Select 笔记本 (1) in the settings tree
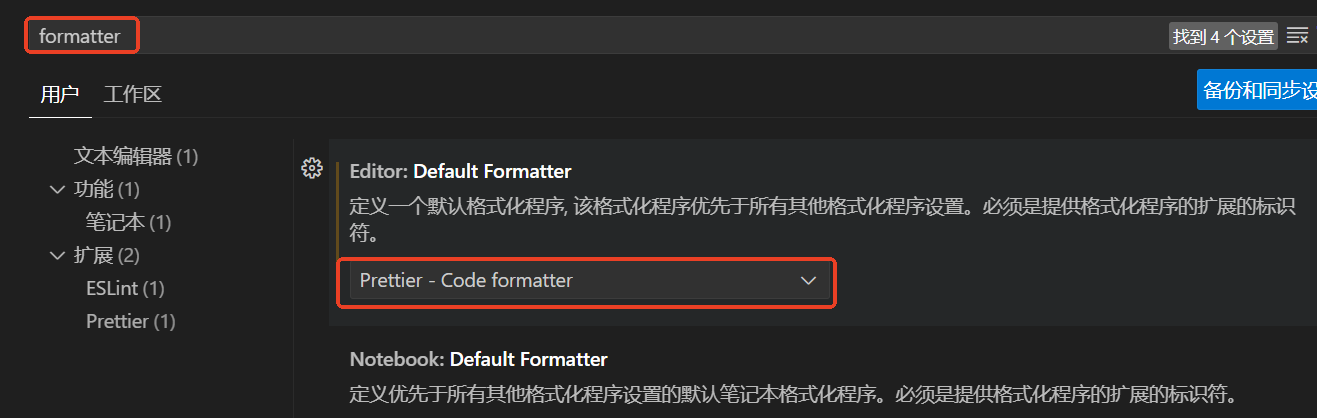Screen dimensions: 1317x418 click(129, 222)
